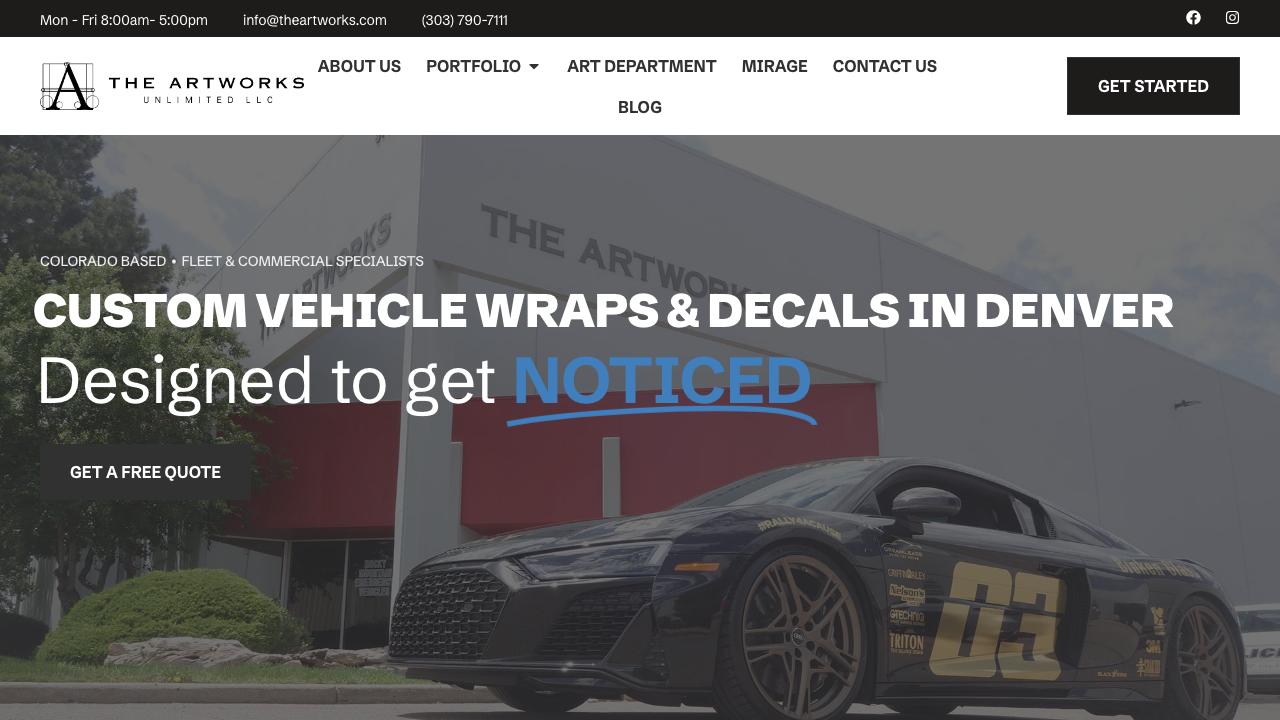Image resolution: width=1280 pixels, height=720 pixels.
Task: Click the Colorado Based tagline text
Action: (103, 261)
